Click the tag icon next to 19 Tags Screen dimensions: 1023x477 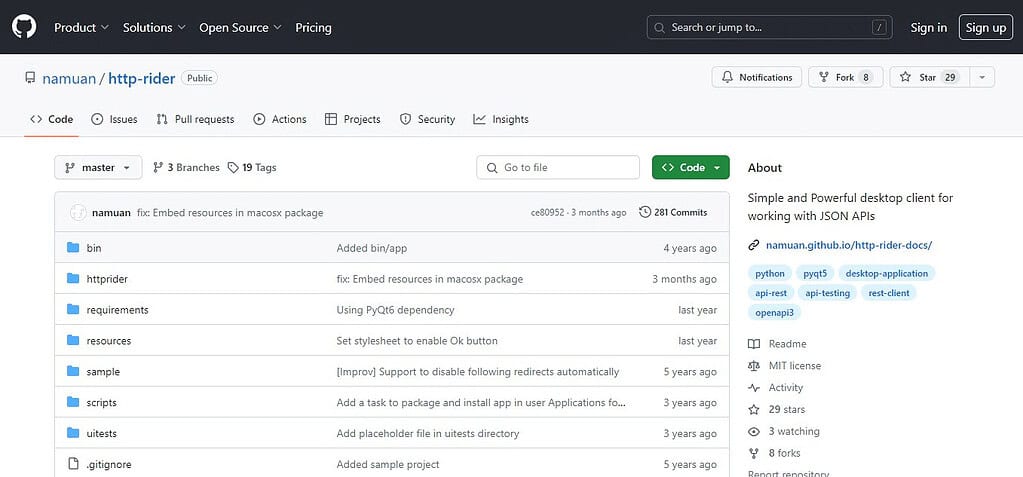(233, 168)
